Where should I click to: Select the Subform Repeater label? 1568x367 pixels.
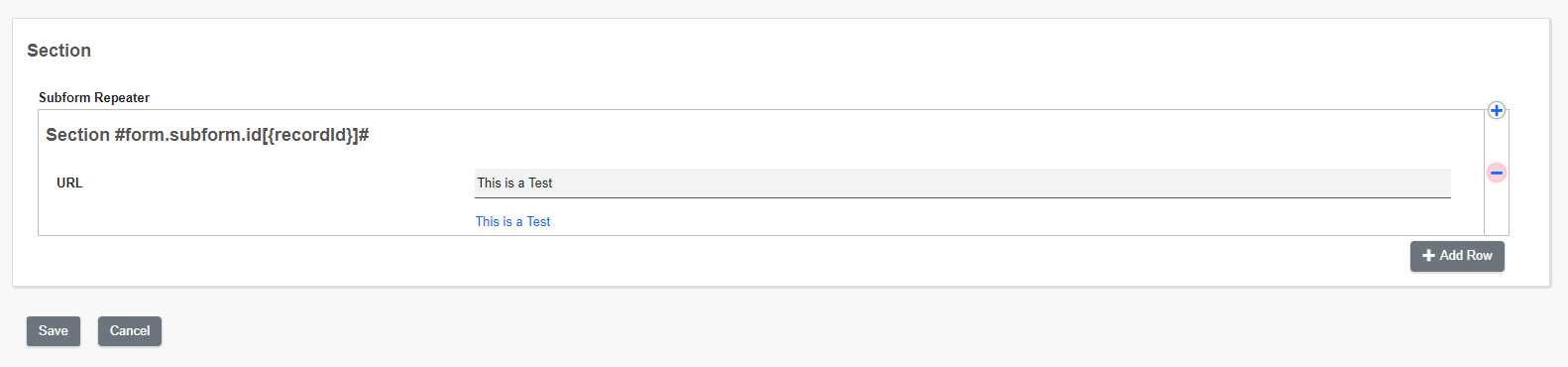(x=94, y=97)
